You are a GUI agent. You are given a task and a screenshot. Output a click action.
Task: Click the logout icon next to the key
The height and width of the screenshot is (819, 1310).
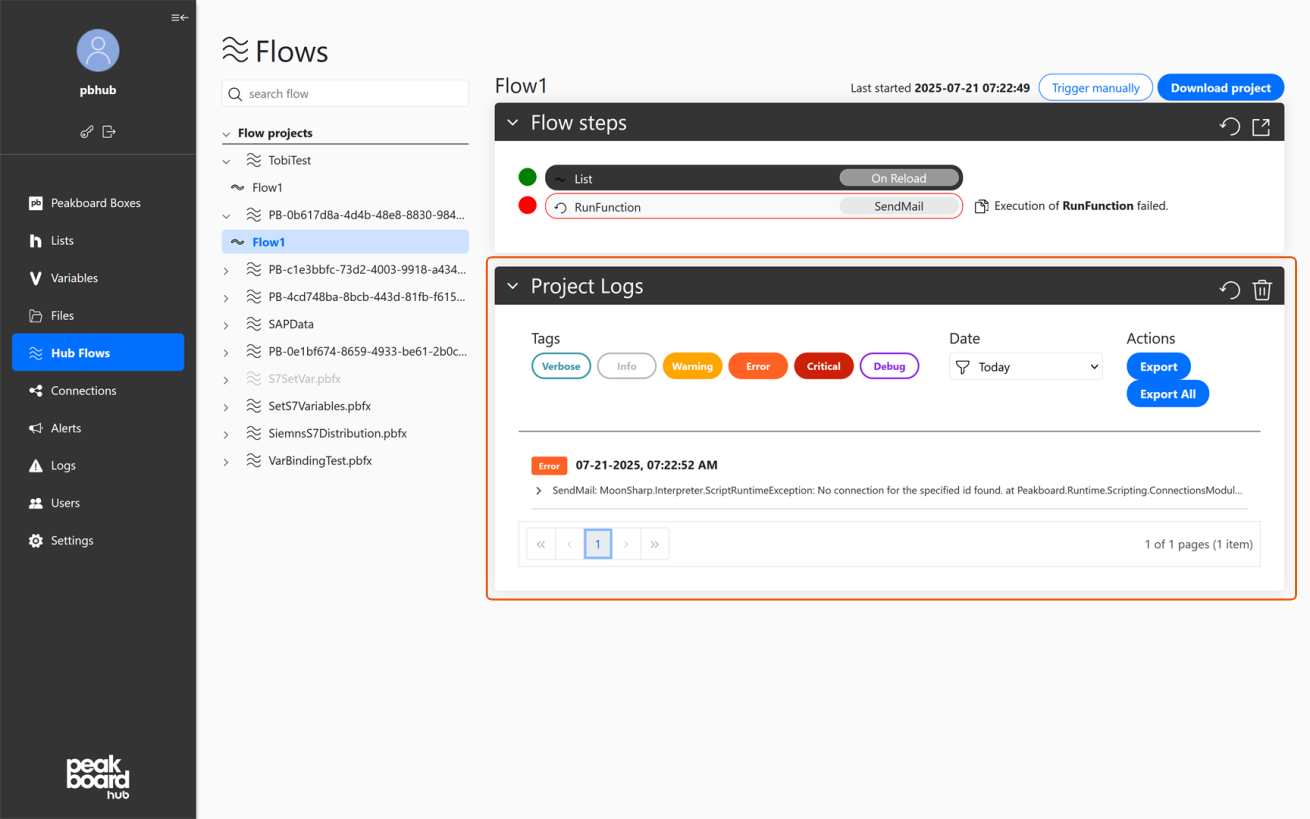pos(109,131)
